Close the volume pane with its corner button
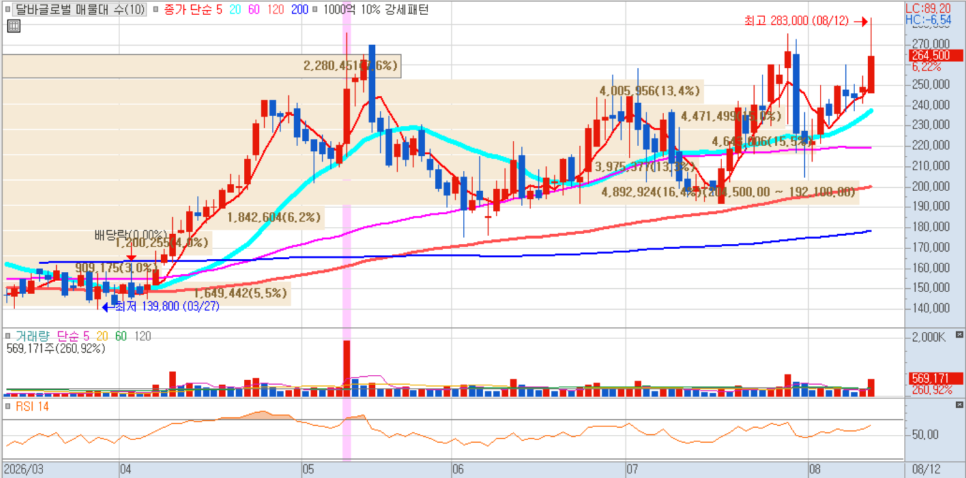The width and height of the screenshot is (966, 478). [959, 334]
